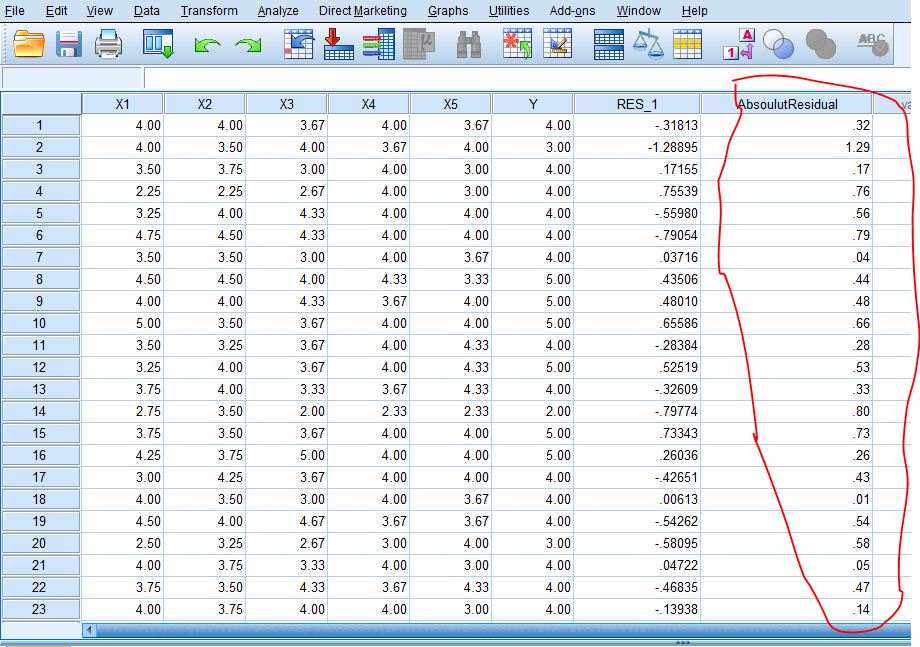Viewport: 920px width, 647px height.
Task: Print the data using the printer icon
Action: point(109,45)
